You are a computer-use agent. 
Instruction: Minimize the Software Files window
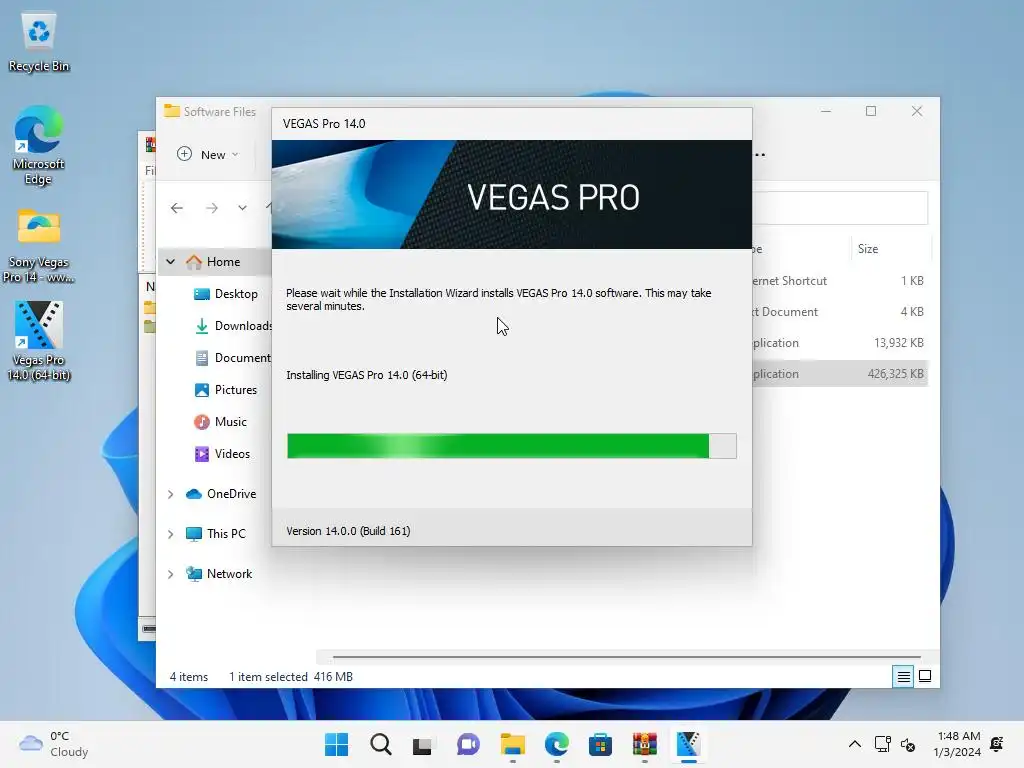pyautogui.click(x=825, y=111)
